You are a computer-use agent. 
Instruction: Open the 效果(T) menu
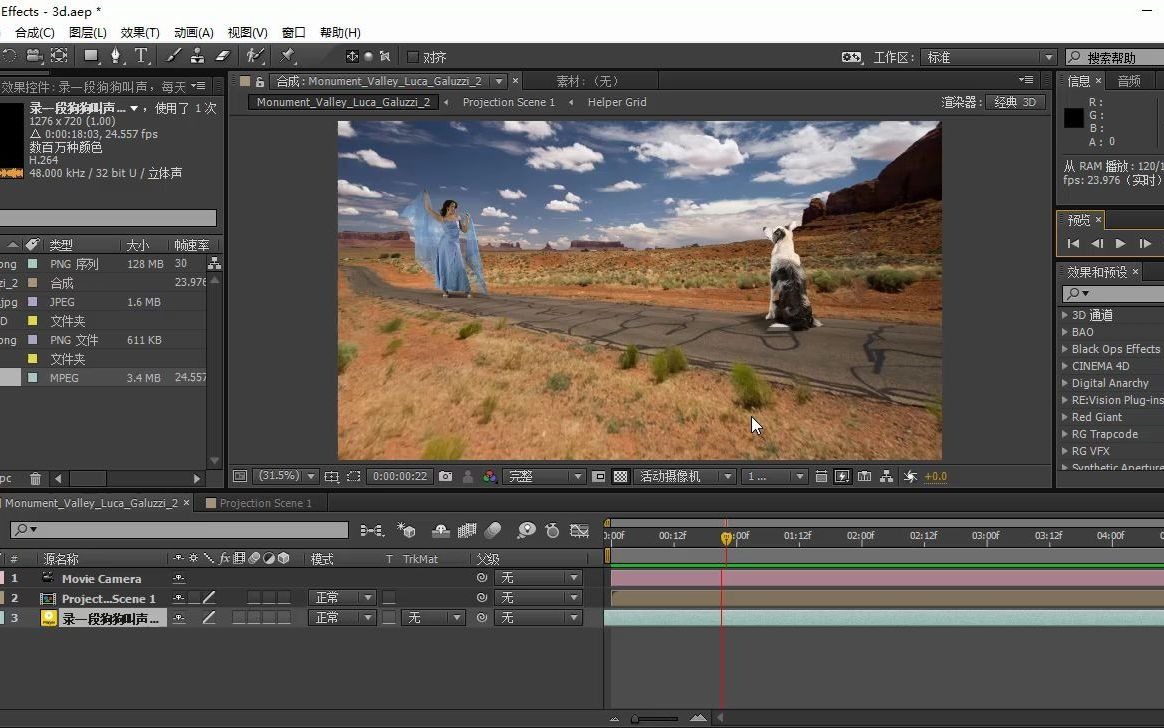click(x=140, y=32)
